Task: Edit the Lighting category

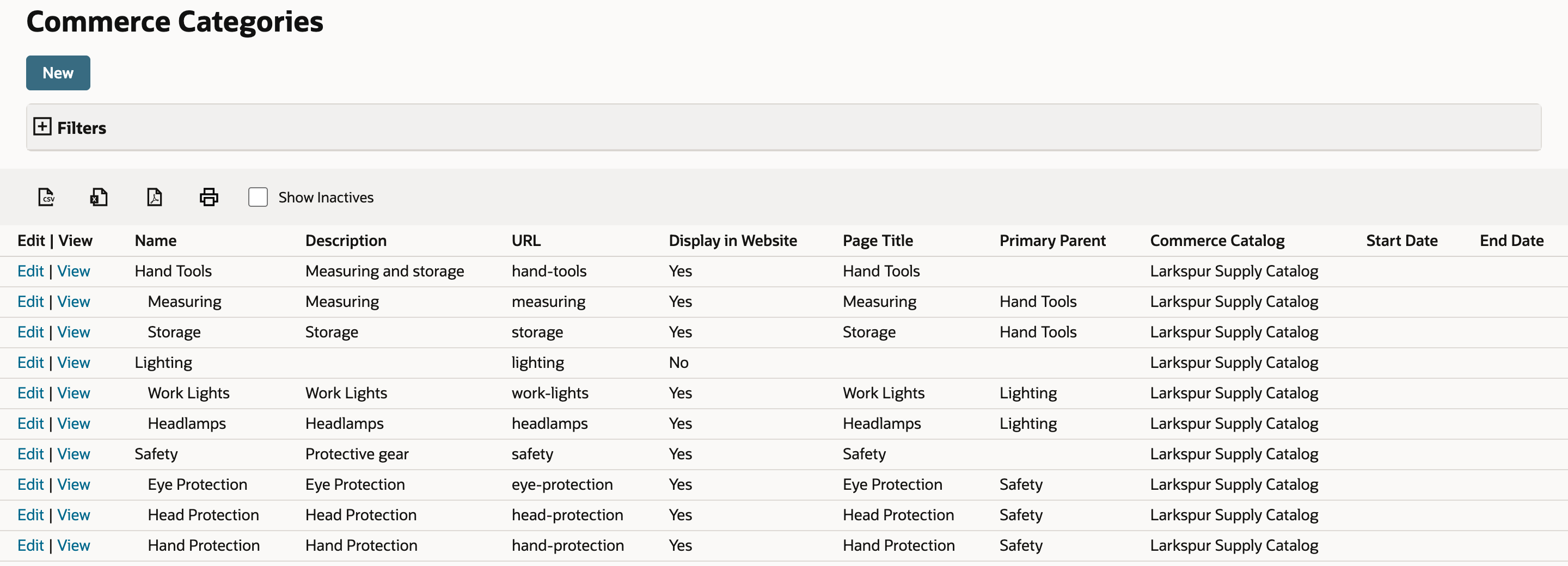Action: coord(30,362)
